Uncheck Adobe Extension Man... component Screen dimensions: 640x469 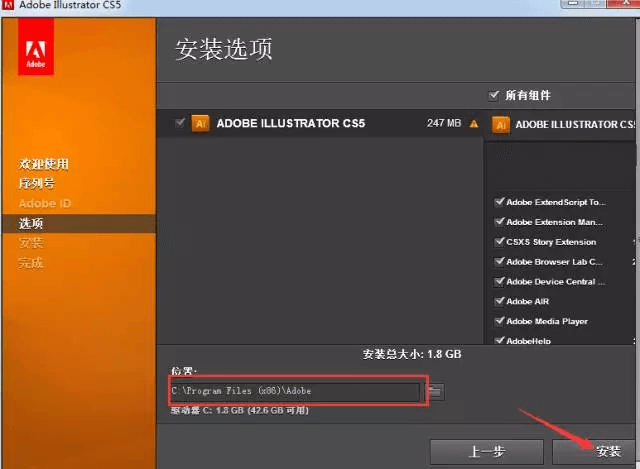(499, 222)
